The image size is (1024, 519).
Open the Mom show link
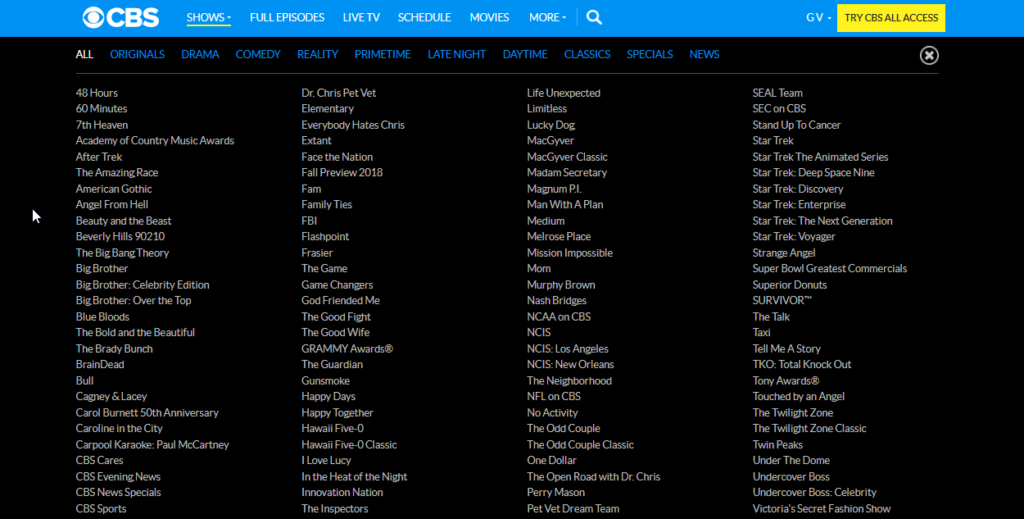click(x=539, y=268)
